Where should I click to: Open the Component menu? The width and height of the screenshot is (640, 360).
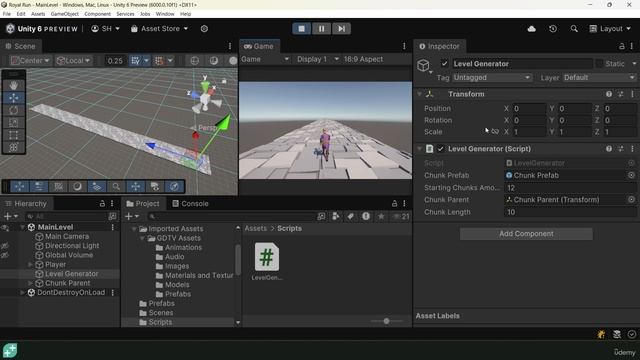97,14
